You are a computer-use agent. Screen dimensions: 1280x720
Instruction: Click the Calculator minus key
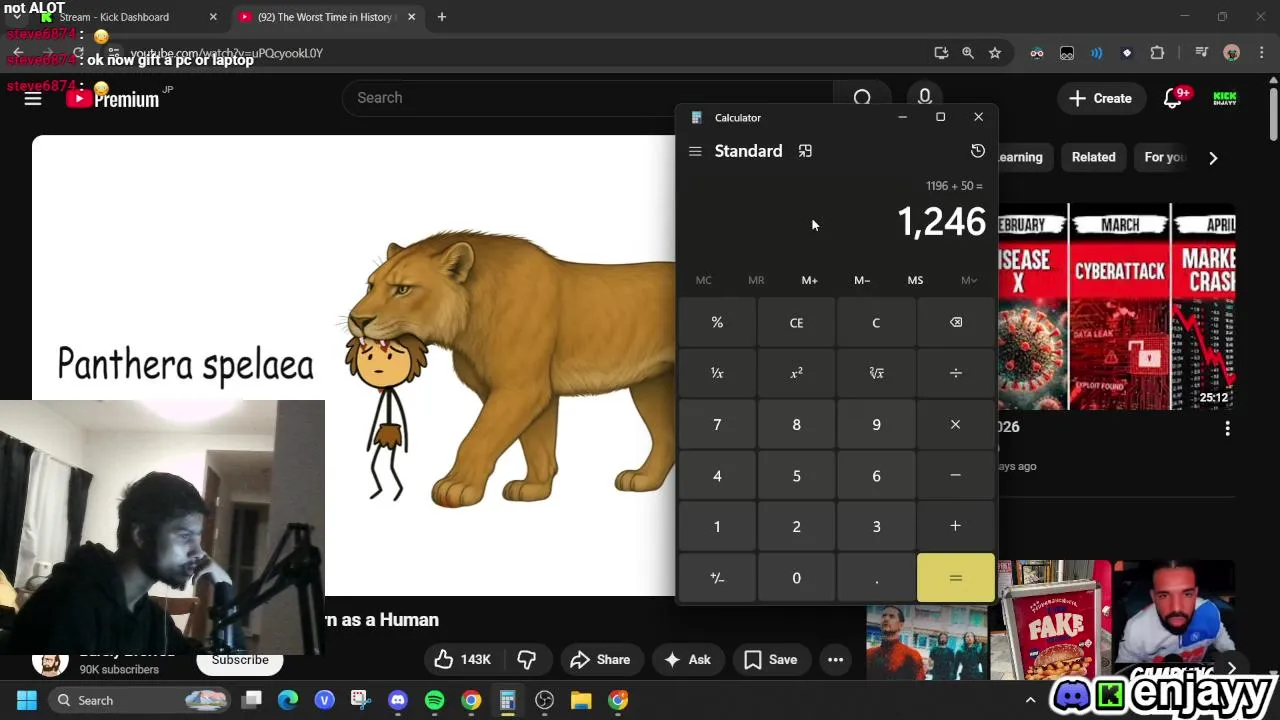[956, 476]
